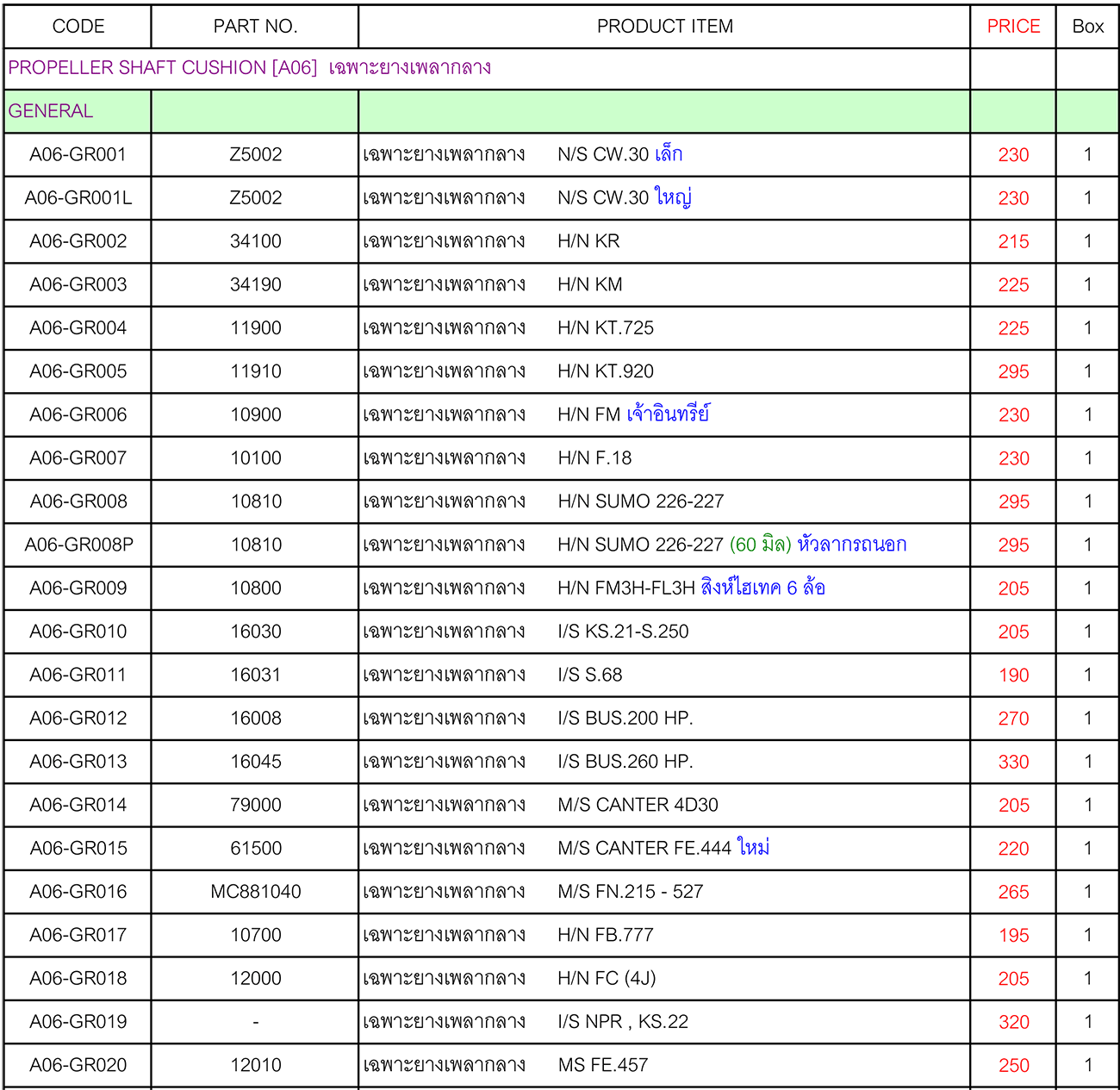Select code cell A06-GR008
This screenshot has width=1120, height=1090.
pos(78,501)
